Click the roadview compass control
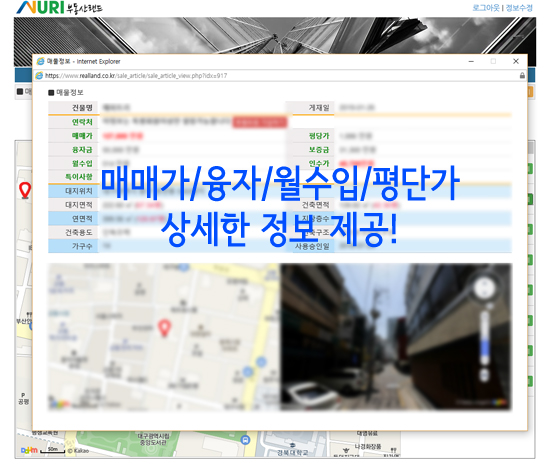Image resolution: width=550 pixels, height=468 pixels. [x=484, y=287]
